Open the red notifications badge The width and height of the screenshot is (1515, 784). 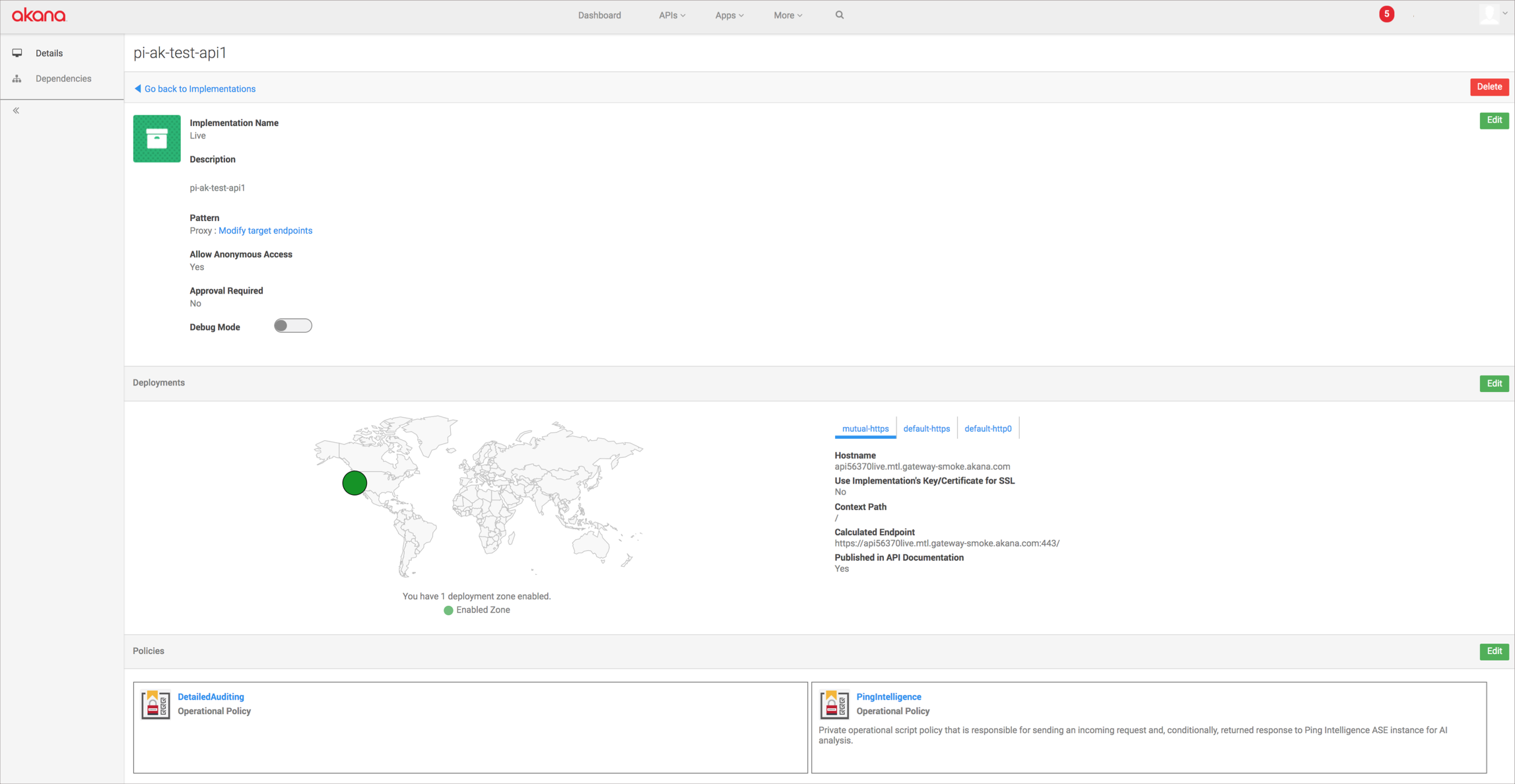tap(1386, 15)
